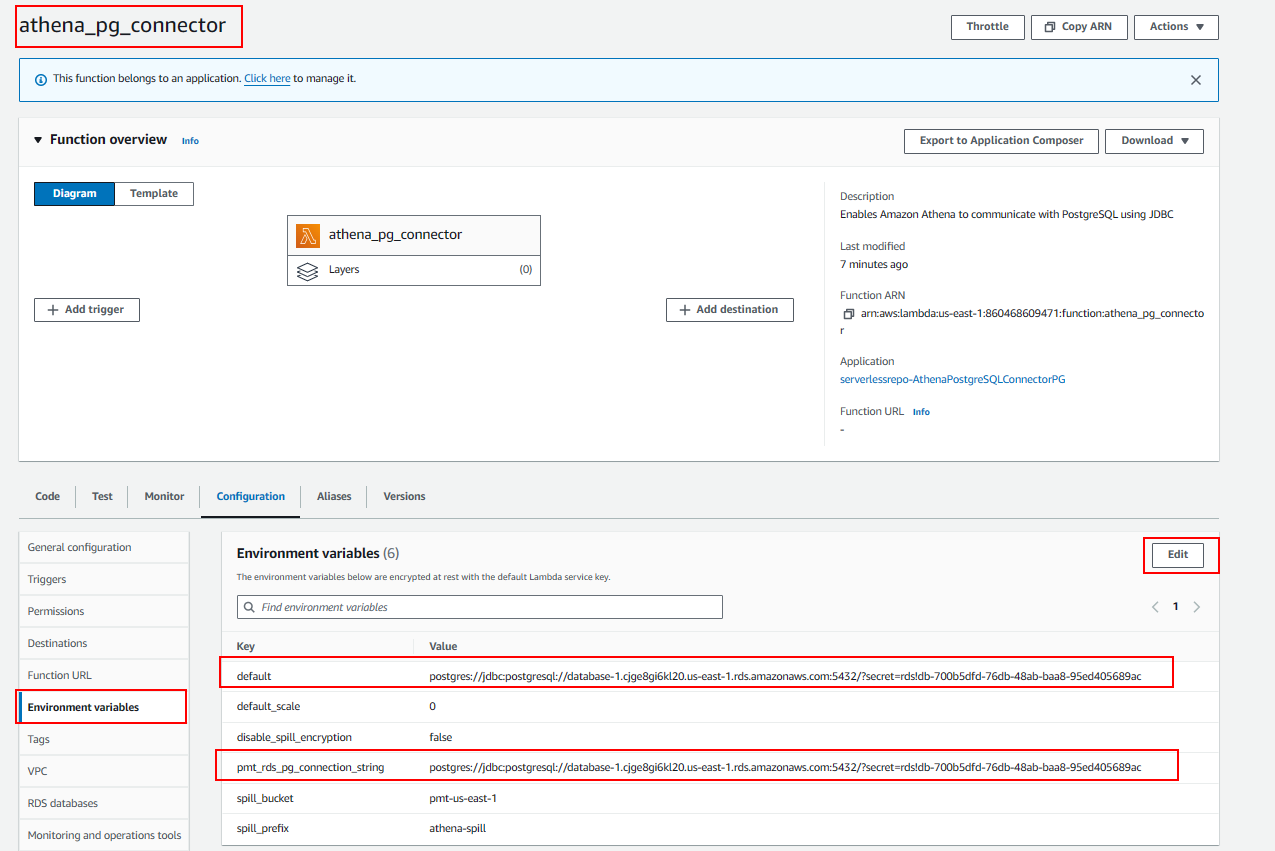This screenshot has width=1275, height=851.
Task: Follow the 'Click here' application link
Action: 267,78
